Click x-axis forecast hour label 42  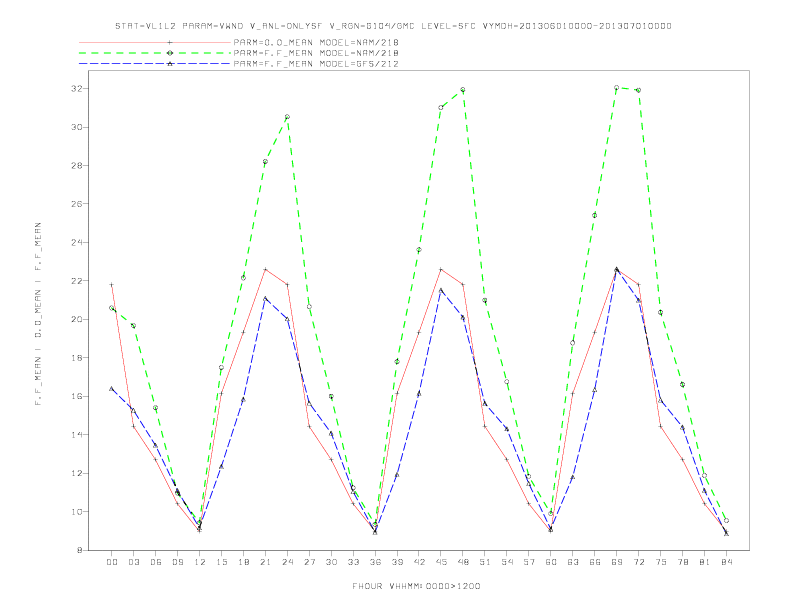point(419,562)
